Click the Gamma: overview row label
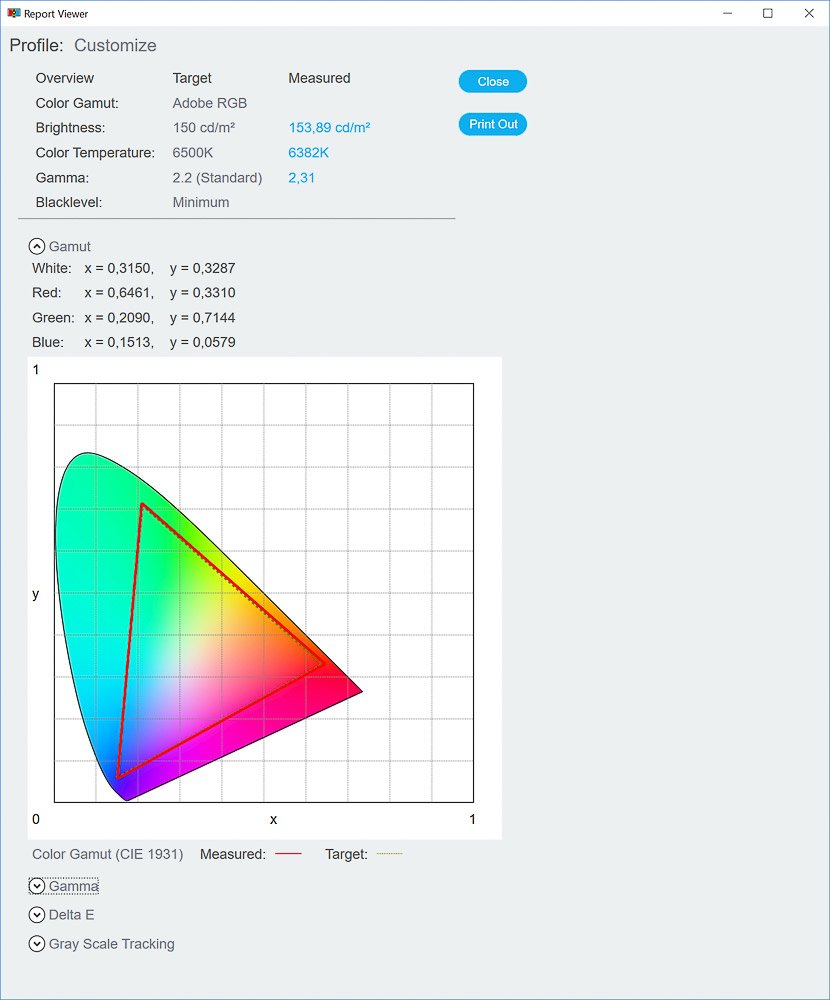 pyautogui.click(x=62, y=178)
